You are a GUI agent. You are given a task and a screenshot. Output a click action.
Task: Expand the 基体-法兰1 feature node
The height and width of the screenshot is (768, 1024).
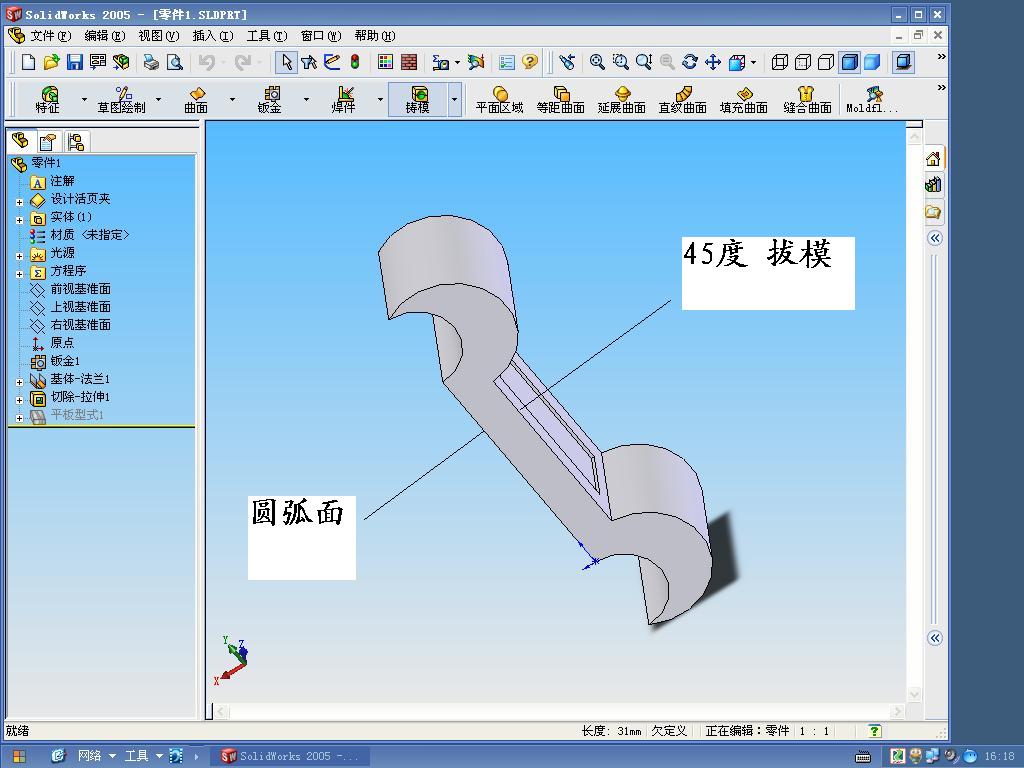click(20, 382)
